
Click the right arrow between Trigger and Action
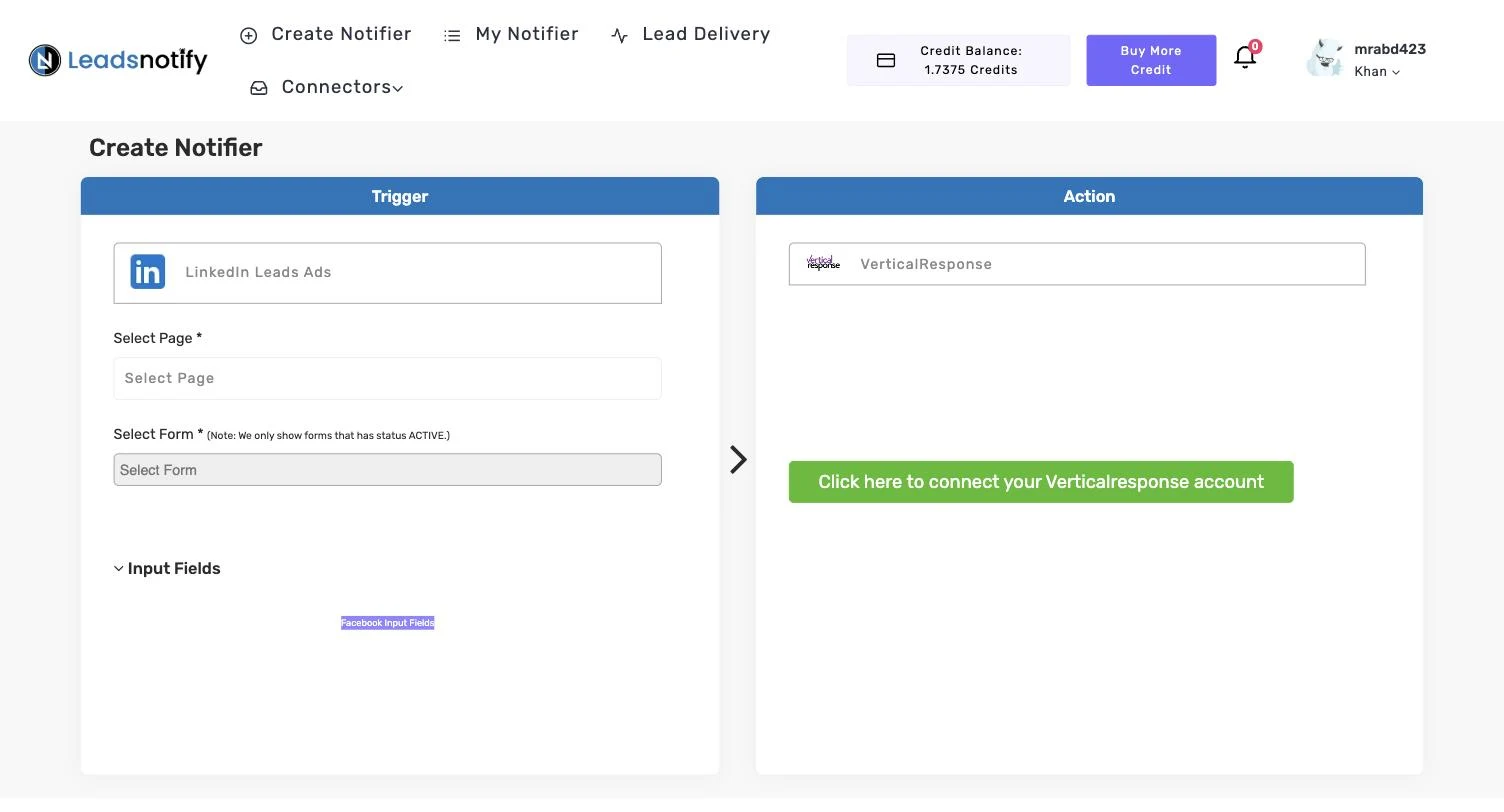coord(738,459)
